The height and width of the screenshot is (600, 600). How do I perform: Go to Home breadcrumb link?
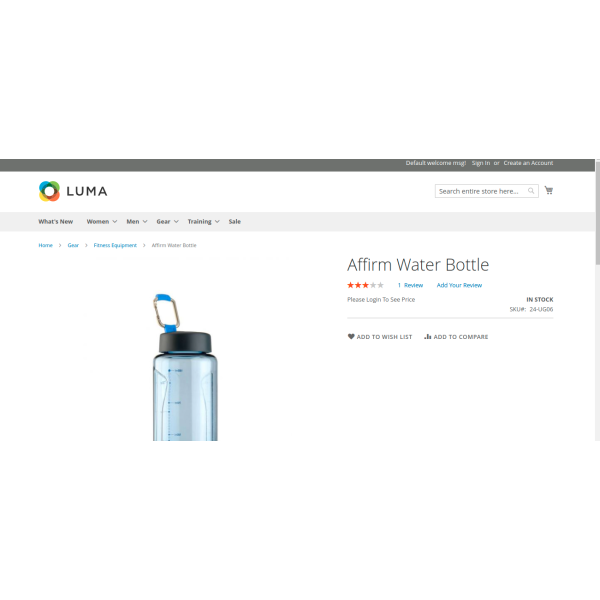point(46,245)
